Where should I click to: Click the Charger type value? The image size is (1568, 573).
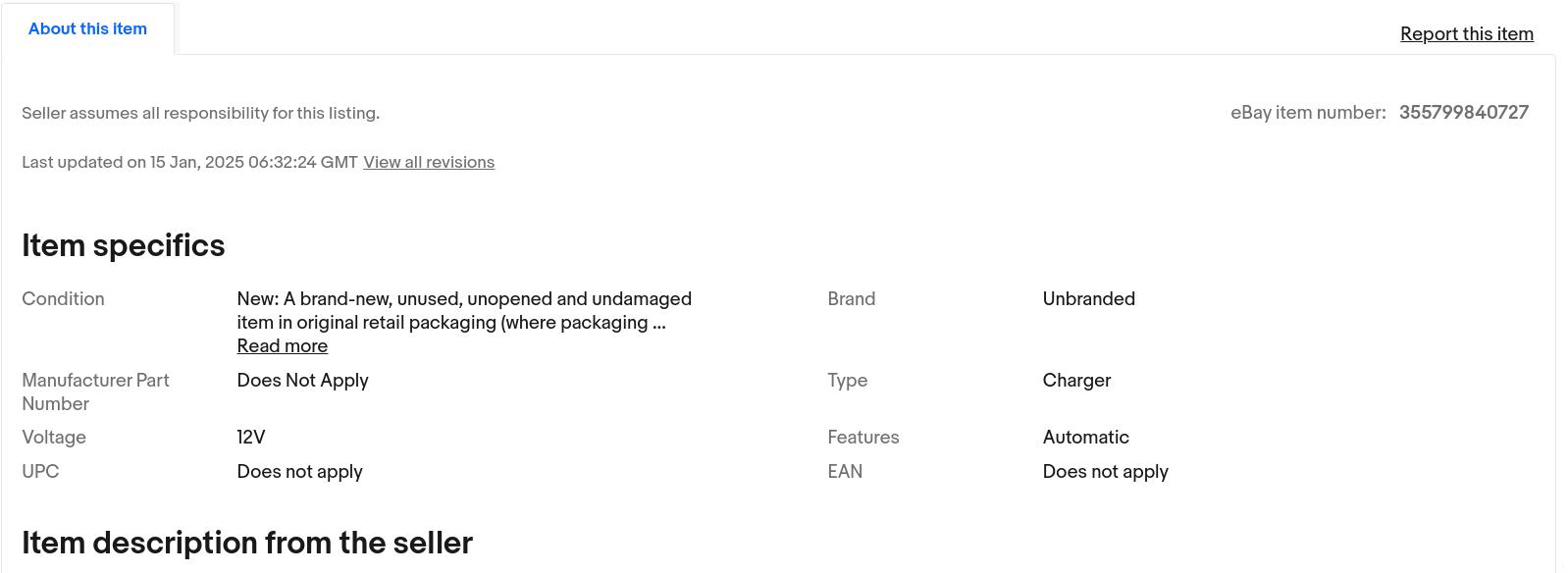click(x=1076, y=381)
